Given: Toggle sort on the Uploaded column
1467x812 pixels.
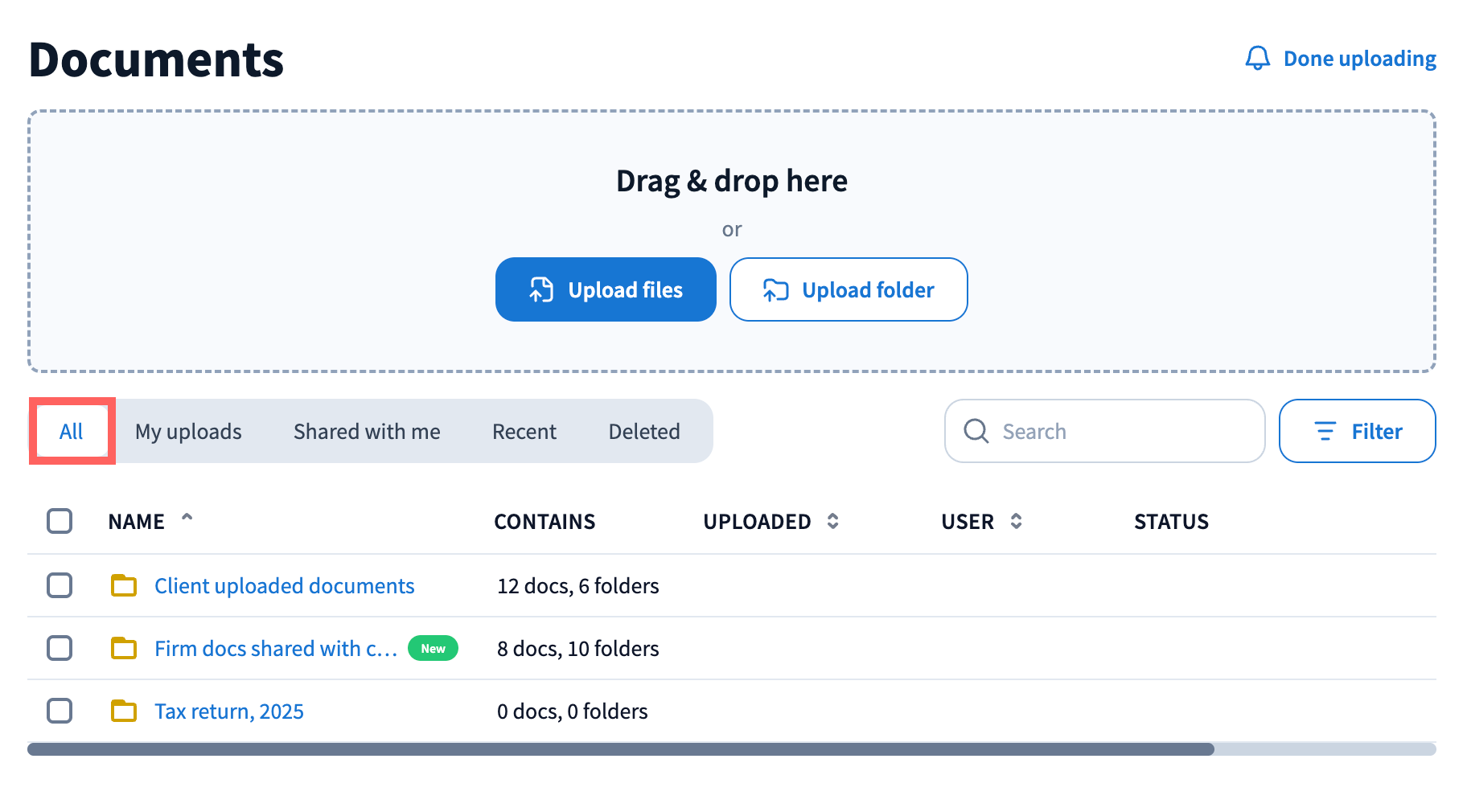Looking at the screenshot, I should pos(833,521).
